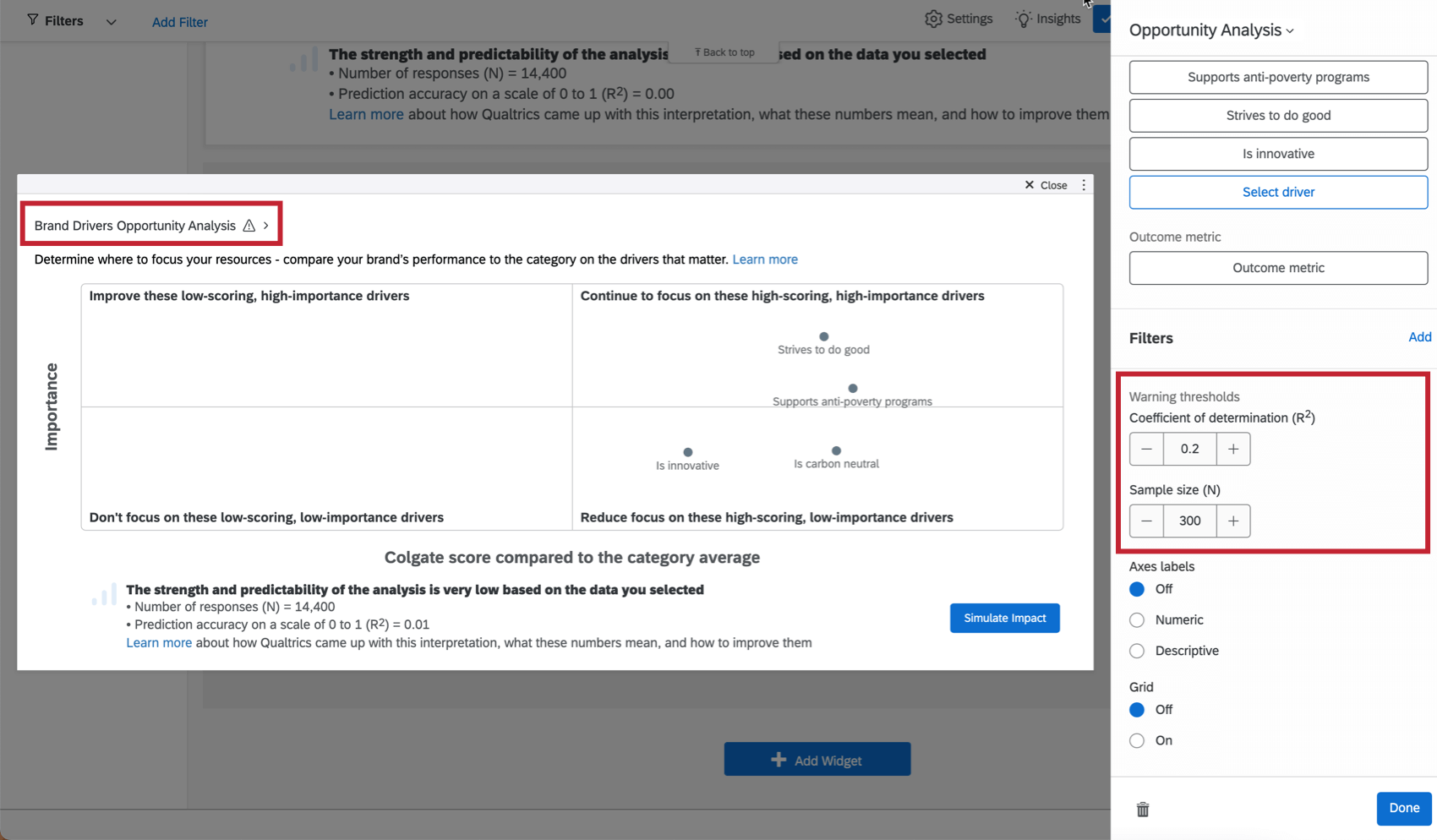1437x840 pixels.
Task: Increase the coefficient of determination threshold
Action: pyautogui.click(x=1232, y=449)
